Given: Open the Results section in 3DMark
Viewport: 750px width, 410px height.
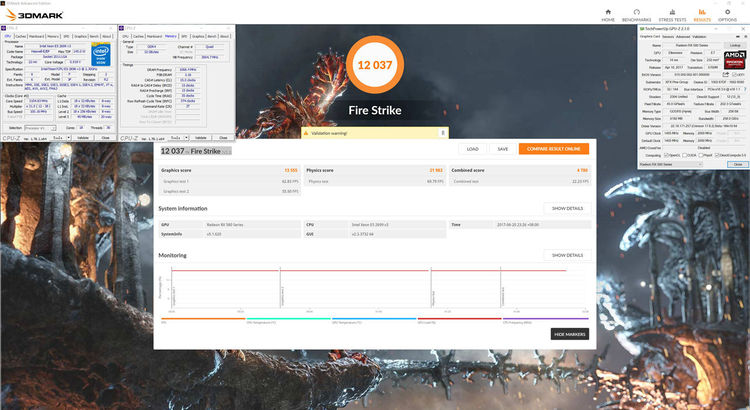Looking at the screenshot, I should pos(702,15).
